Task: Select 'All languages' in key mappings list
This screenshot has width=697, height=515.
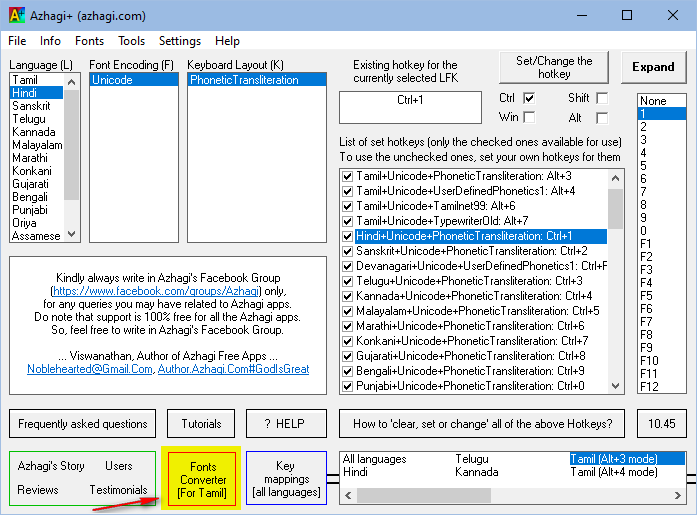Action: coord(375,459)
